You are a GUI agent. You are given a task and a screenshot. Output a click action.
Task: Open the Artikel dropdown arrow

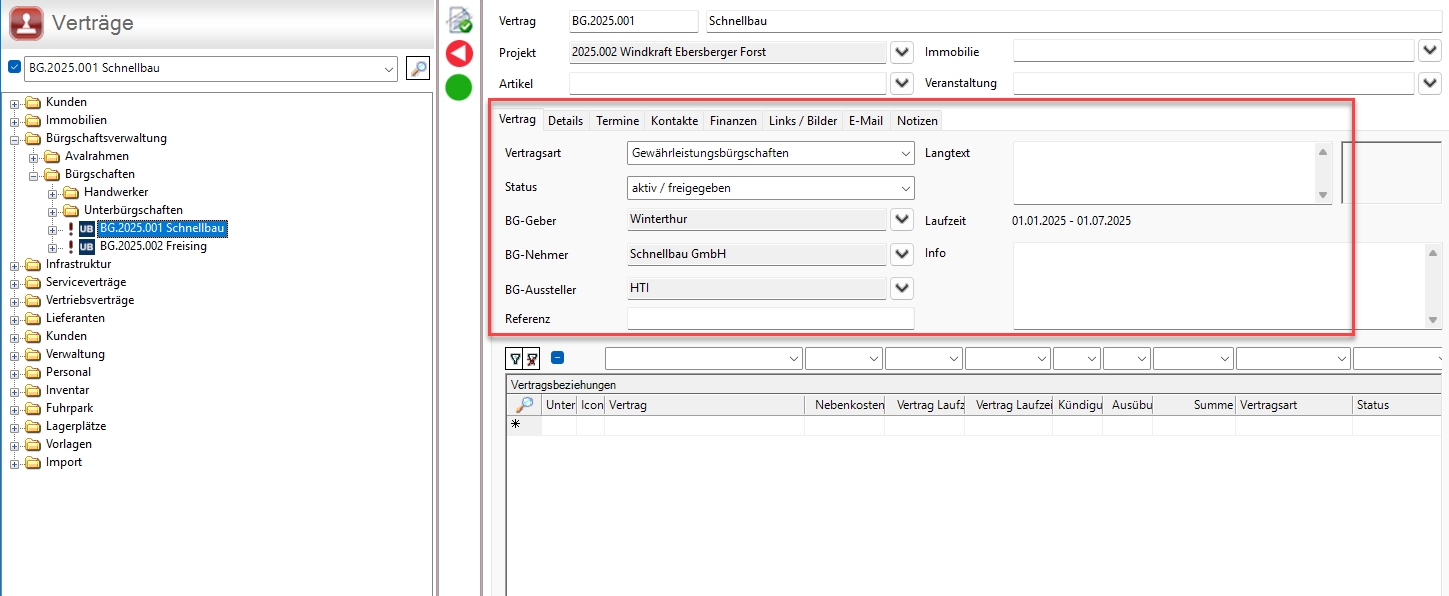pyautogui.click(x=902, y=83)
